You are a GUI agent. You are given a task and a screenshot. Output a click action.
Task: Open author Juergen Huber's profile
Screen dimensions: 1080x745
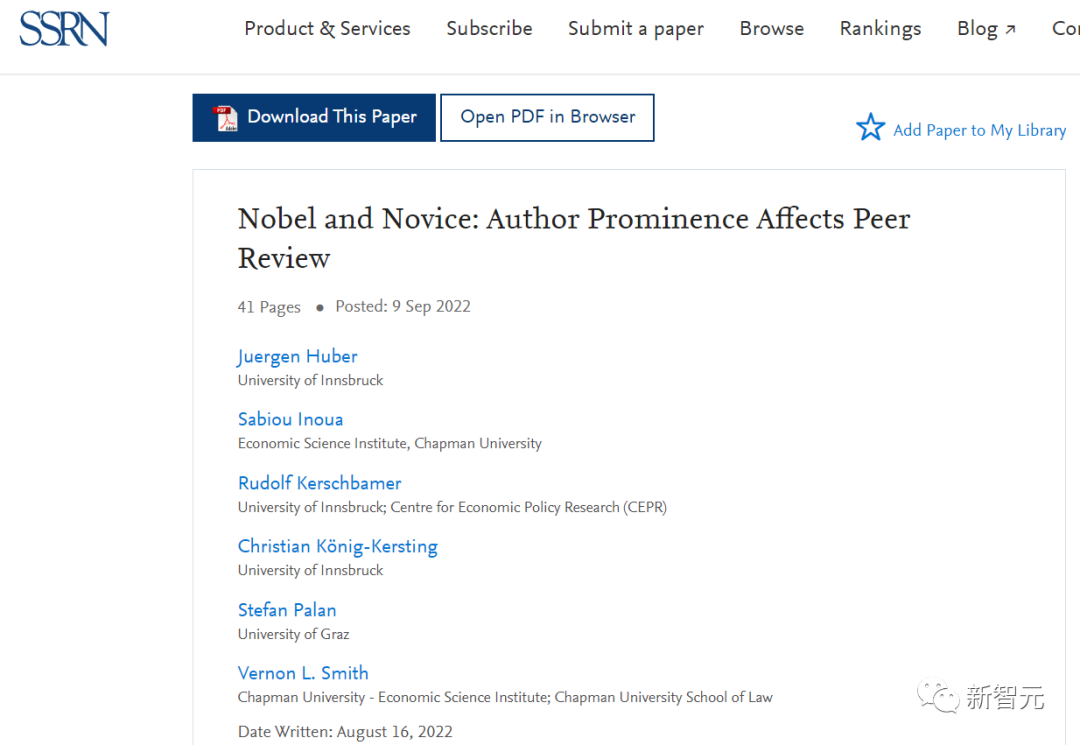coord(297,356)
